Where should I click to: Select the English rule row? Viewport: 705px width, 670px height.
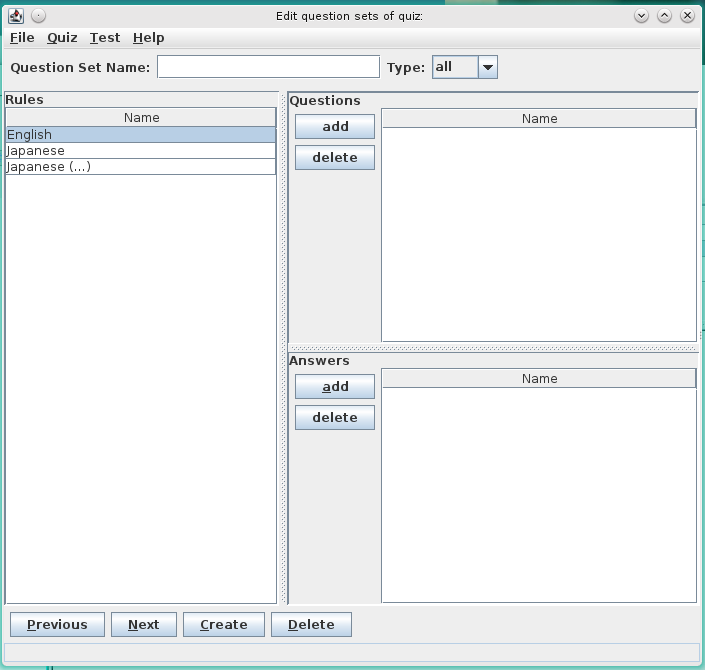point(141,135)
